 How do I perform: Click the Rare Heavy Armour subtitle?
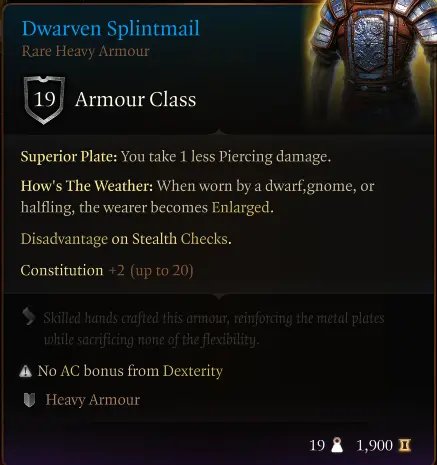86,51
